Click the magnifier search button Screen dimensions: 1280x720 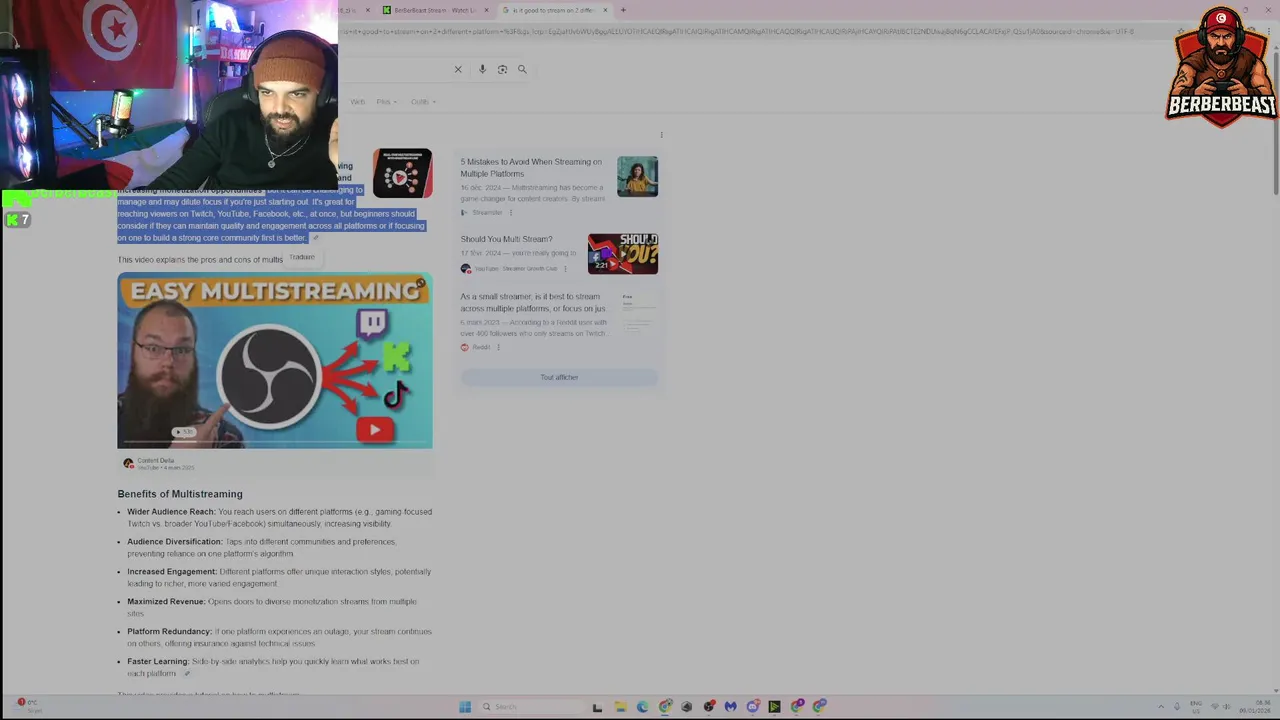[x=522, y=69]
